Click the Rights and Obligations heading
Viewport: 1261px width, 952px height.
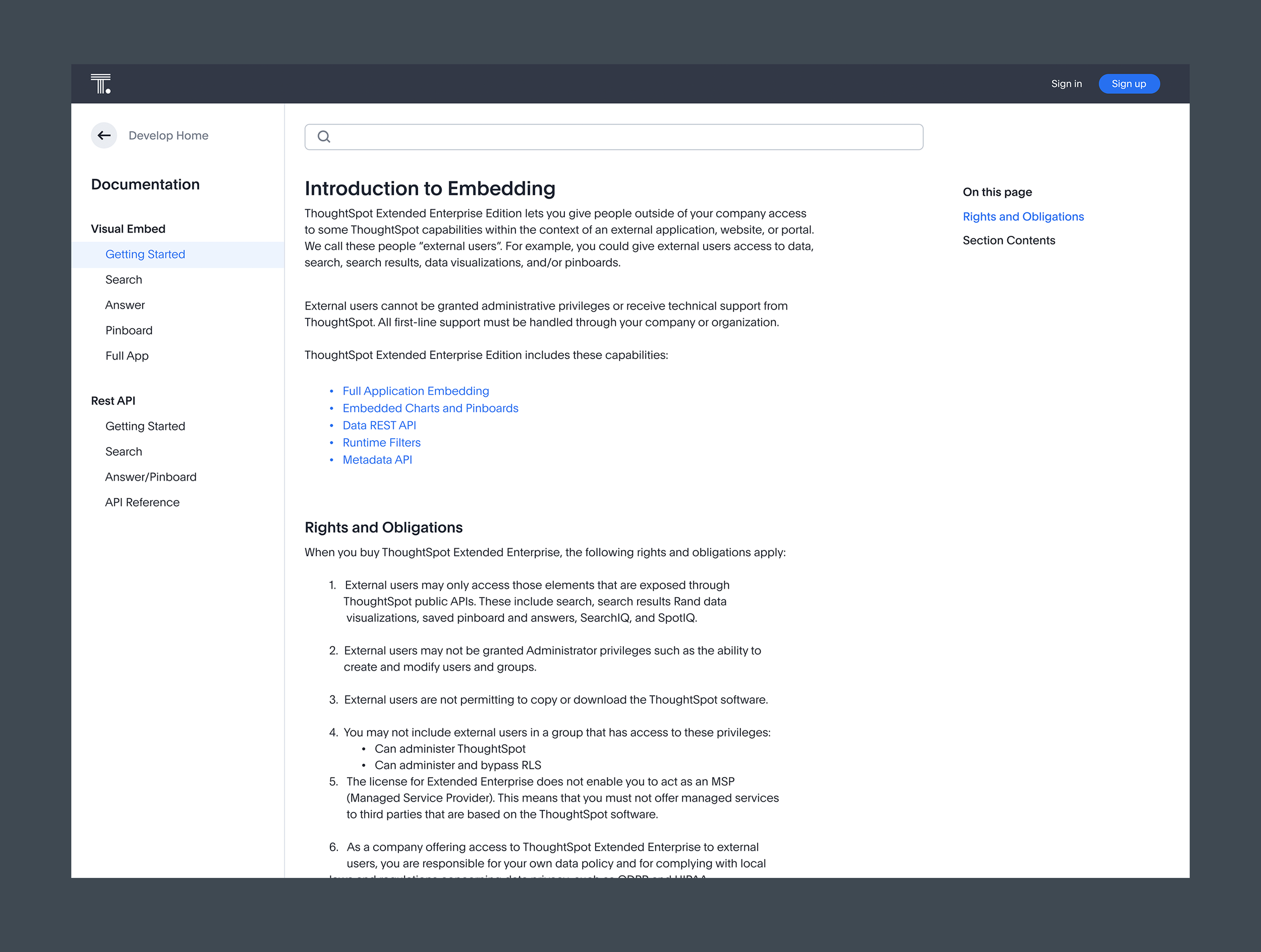384,527
